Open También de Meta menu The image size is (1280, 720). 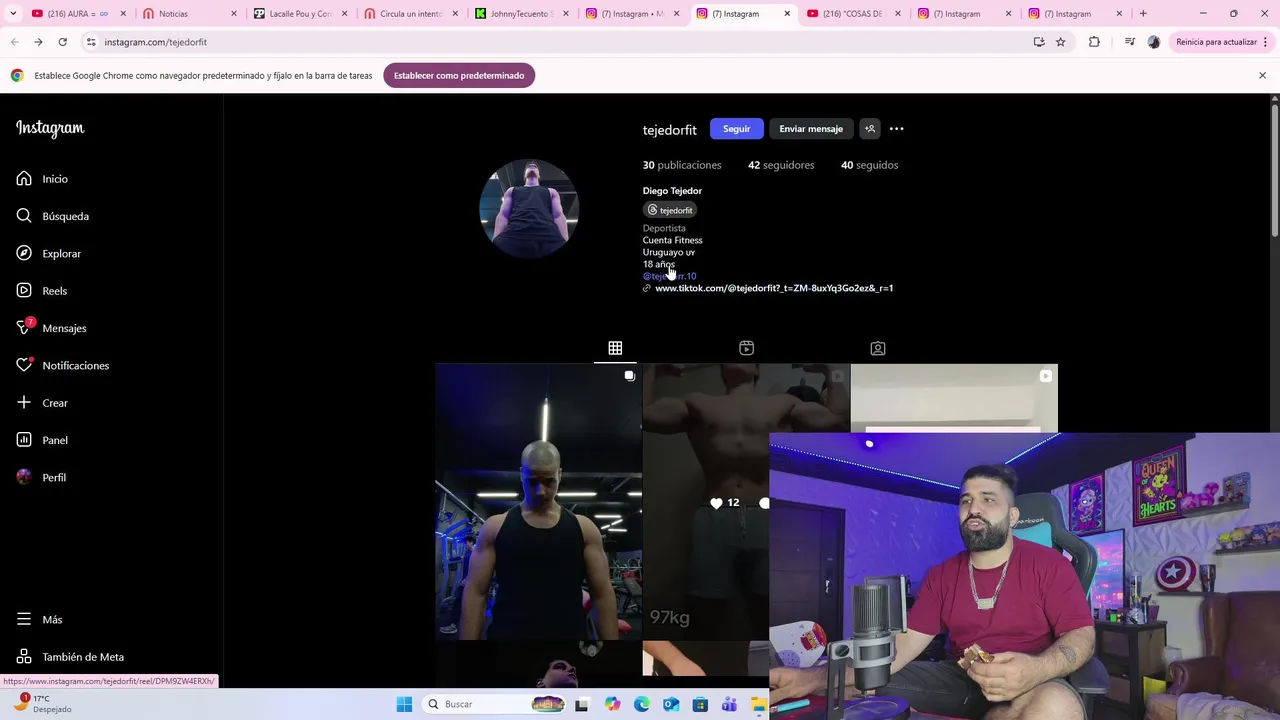70,657
